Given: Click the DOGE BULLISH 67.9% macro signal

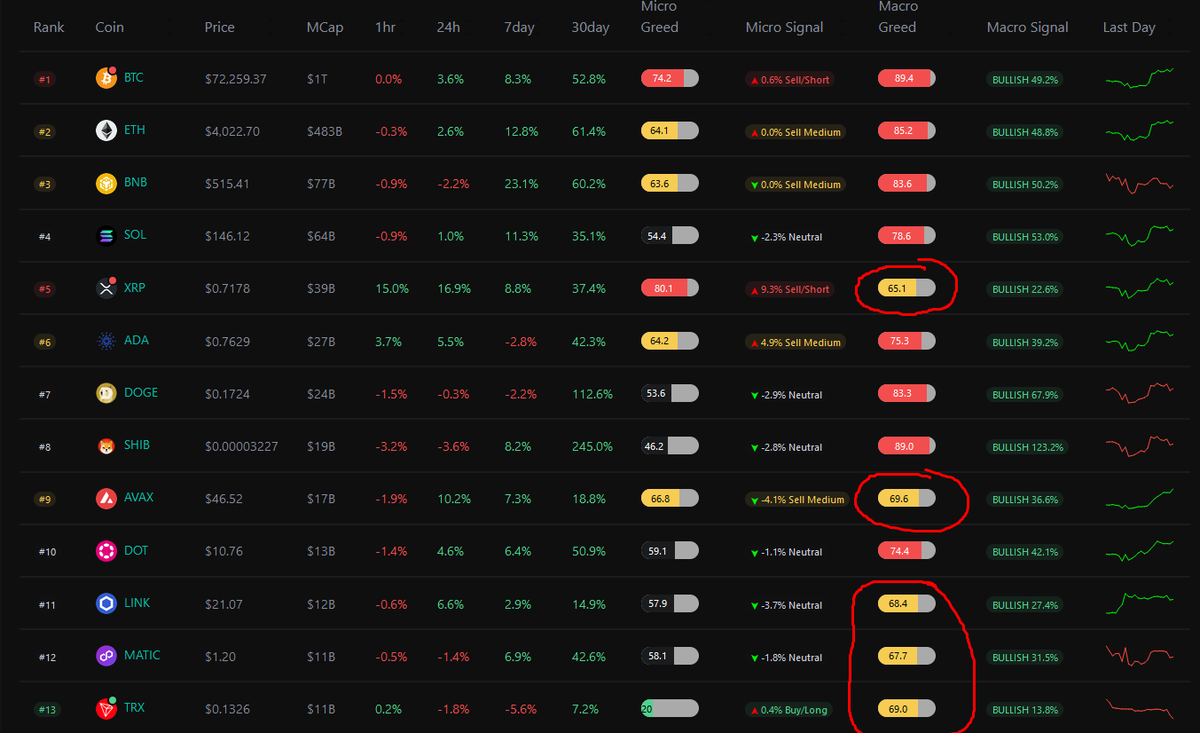Looking at the screenshot, I should click(1025, 394).
